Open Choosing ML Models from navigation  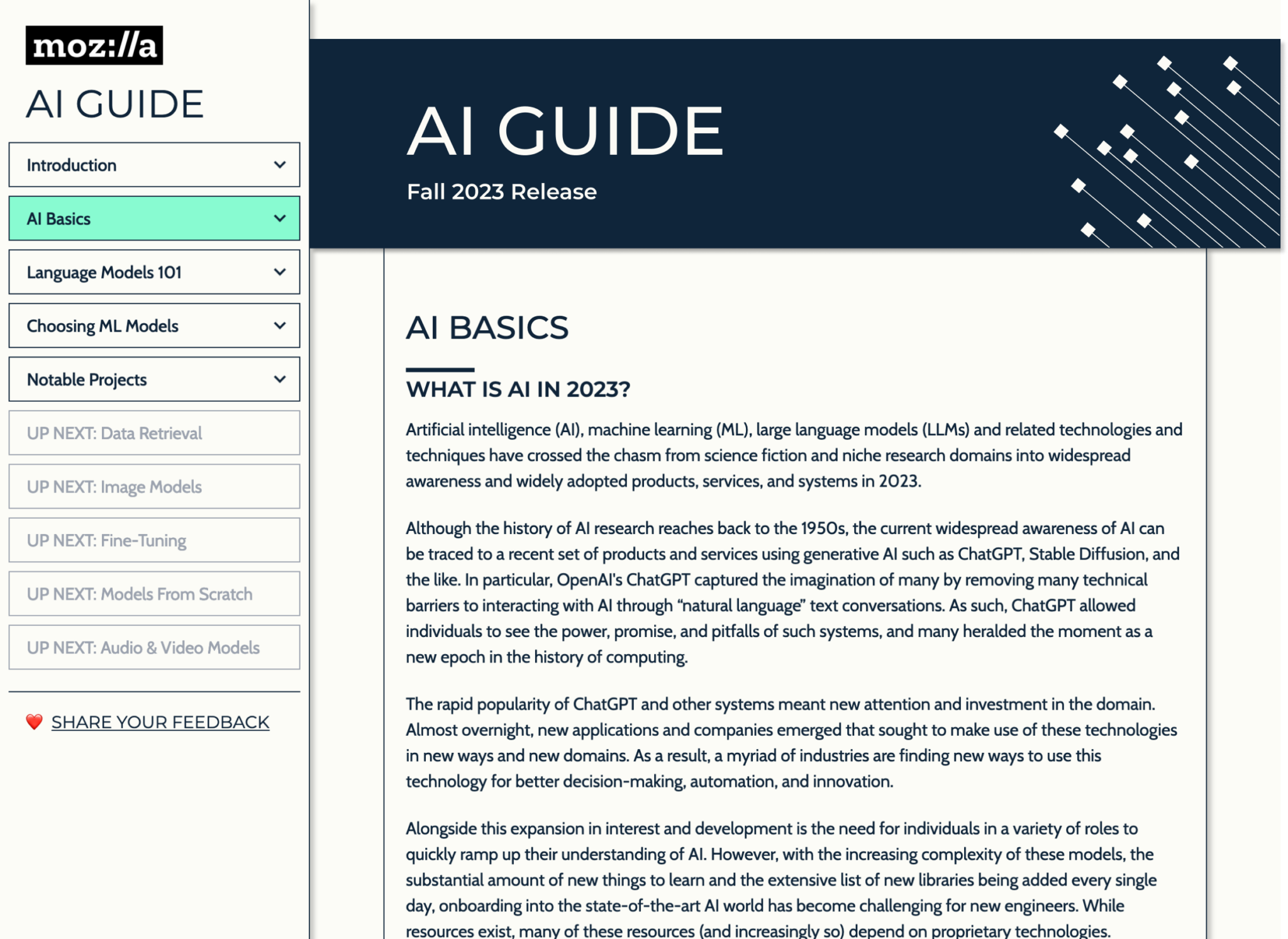tap(126, 325)
